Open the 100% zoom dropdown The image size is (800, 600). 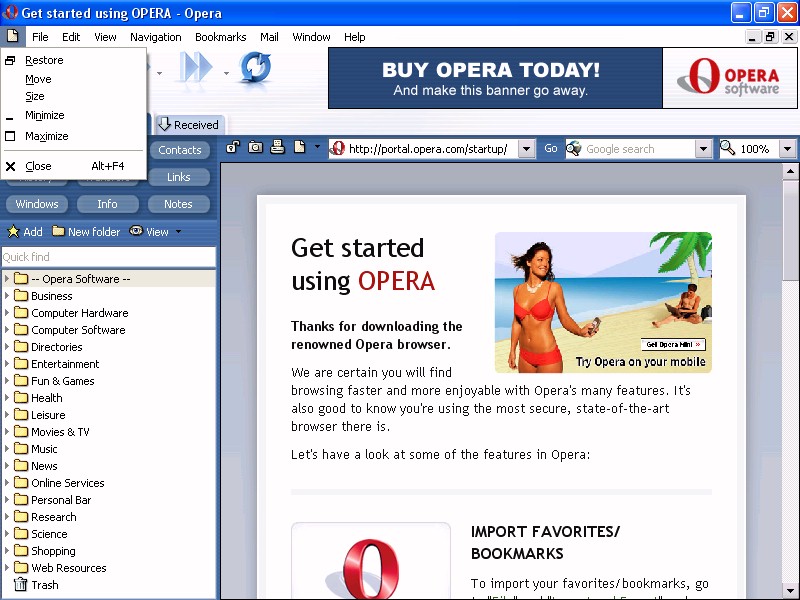[787, 149]
